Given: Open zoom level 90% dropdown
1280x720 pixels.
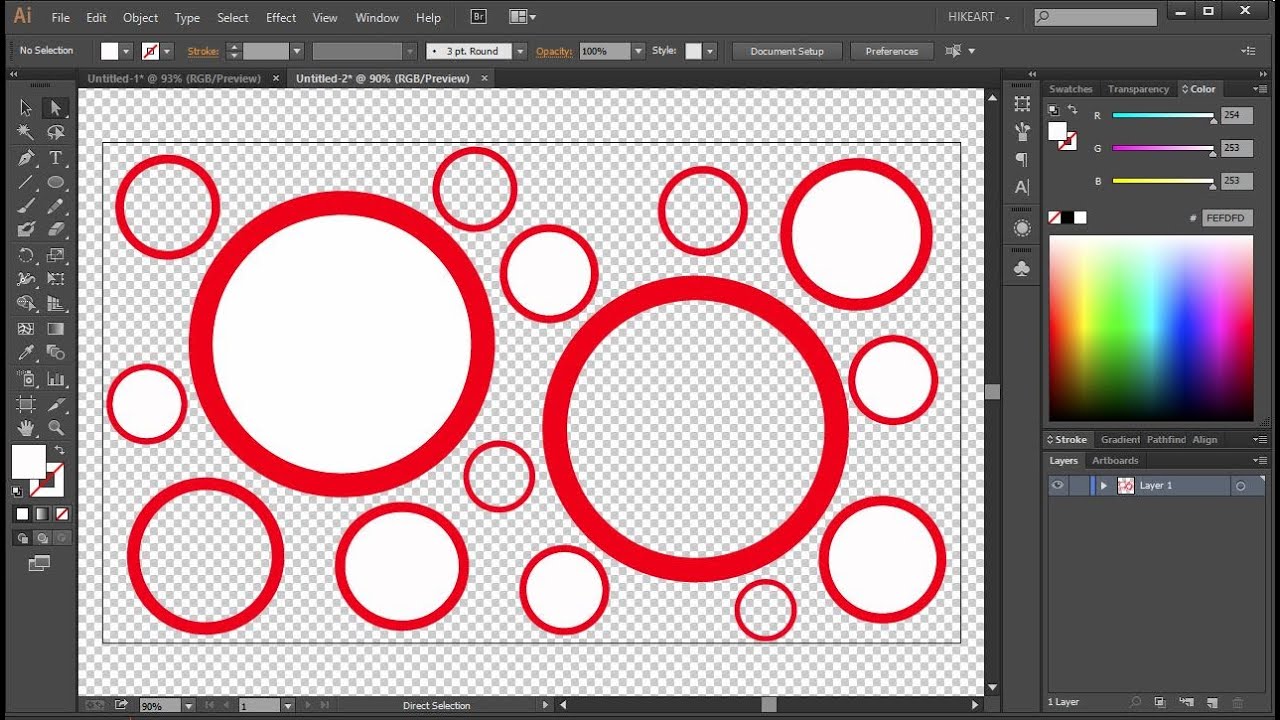Looking at the screenshot, I should click(x=188, y=706).
